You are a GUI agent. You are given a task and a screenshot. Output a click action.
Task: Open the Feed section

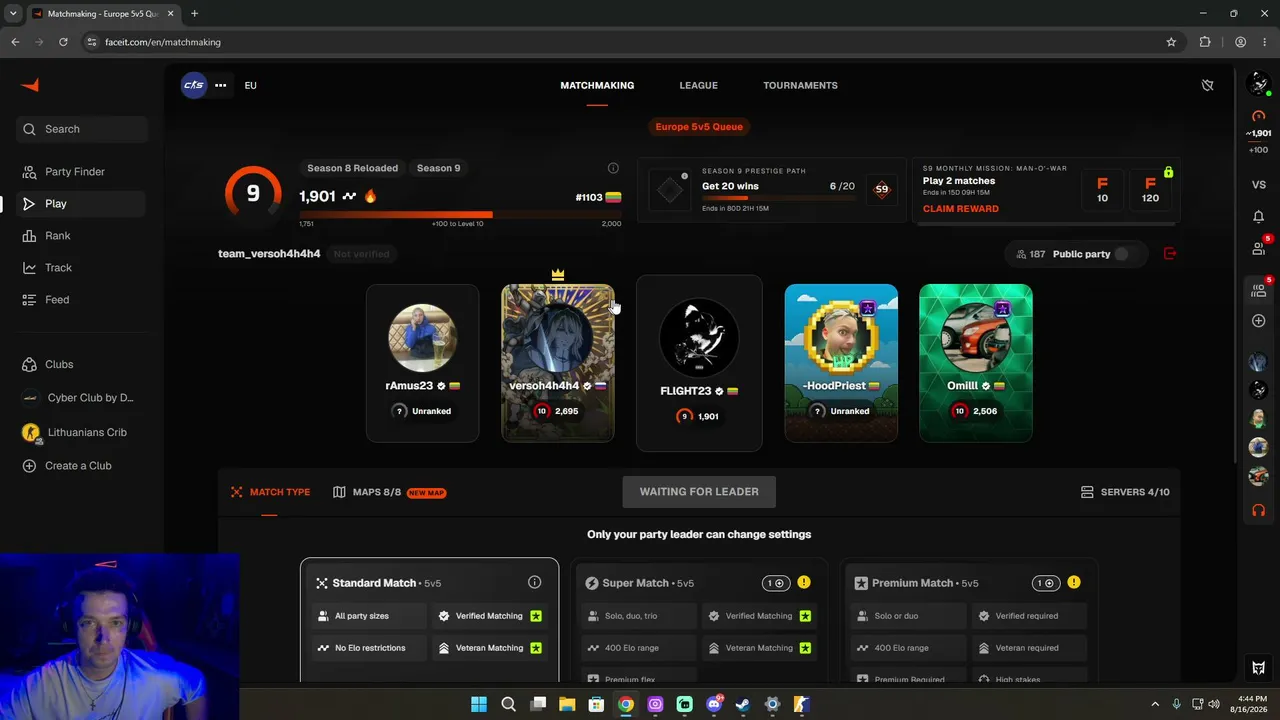82,300
